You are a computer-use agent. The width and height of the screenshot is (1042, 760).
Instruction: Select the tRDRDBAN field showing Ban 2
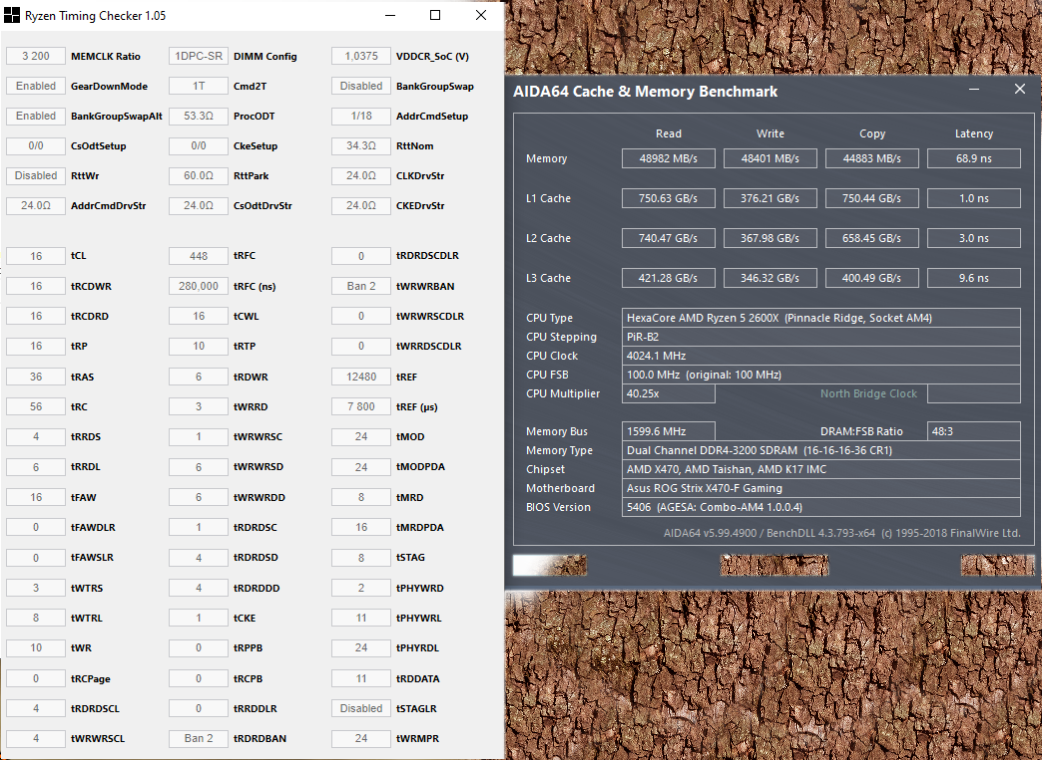[199, 738]
